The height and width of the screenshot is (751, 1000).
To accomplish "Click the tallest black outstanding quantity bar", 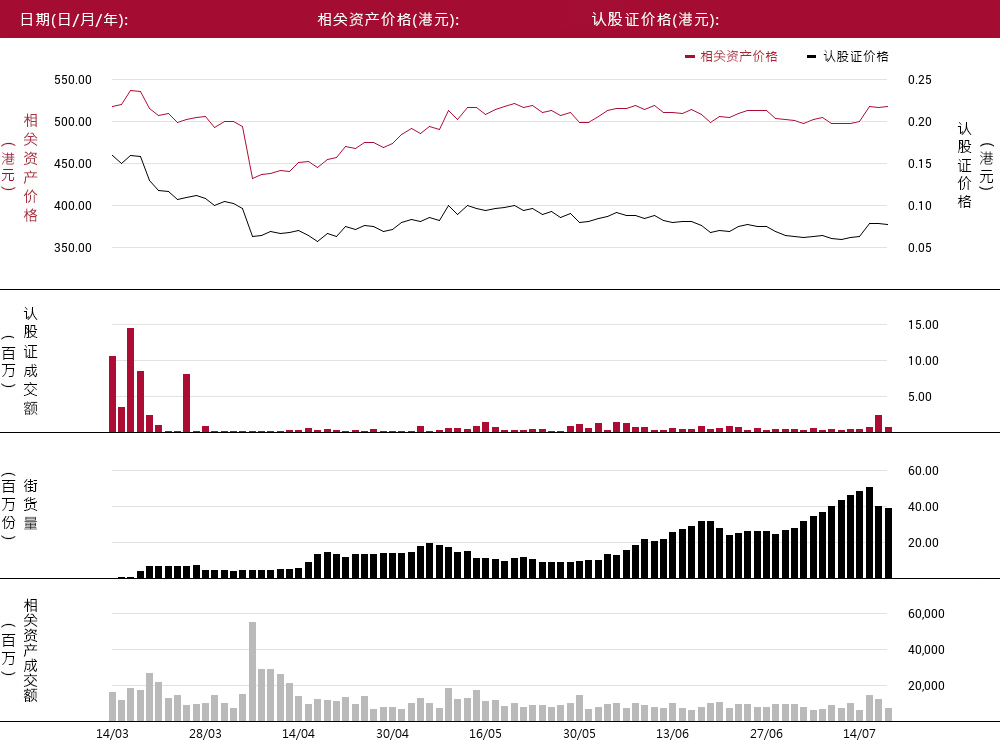I will click(869, 532).
